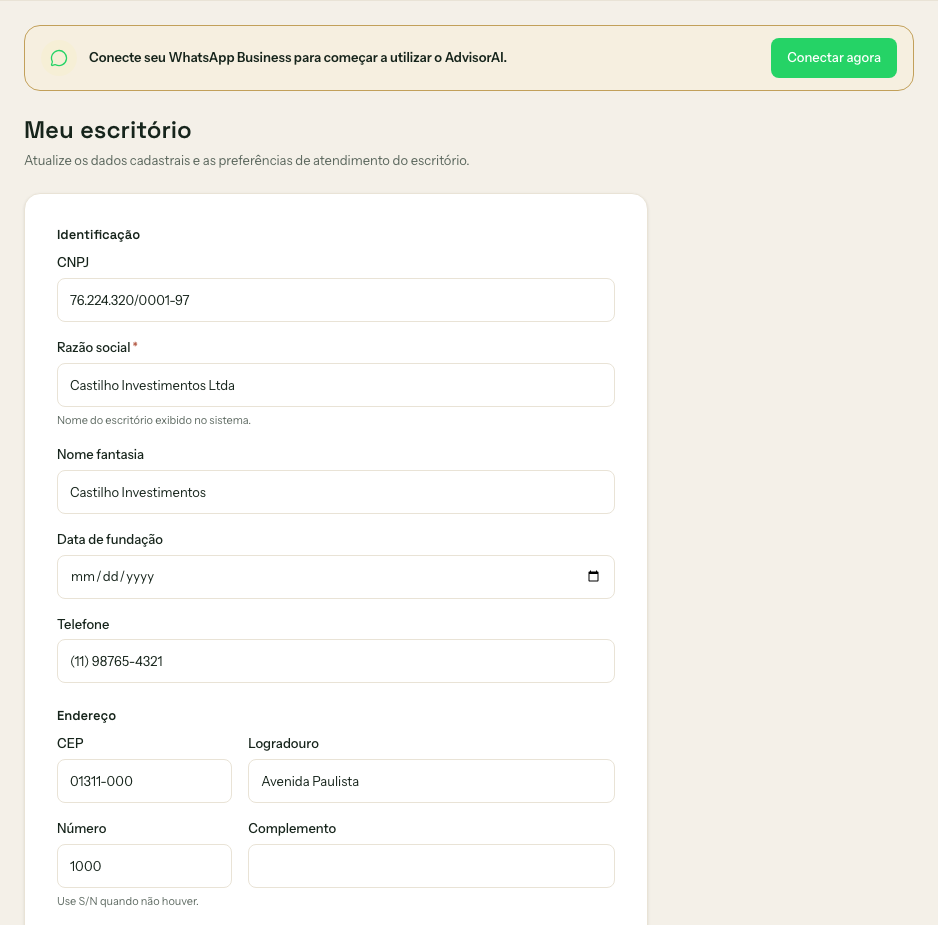This screenshot has height=925, width=938.
Task: Select the Nome fantasia input
Action: point(336,492)
